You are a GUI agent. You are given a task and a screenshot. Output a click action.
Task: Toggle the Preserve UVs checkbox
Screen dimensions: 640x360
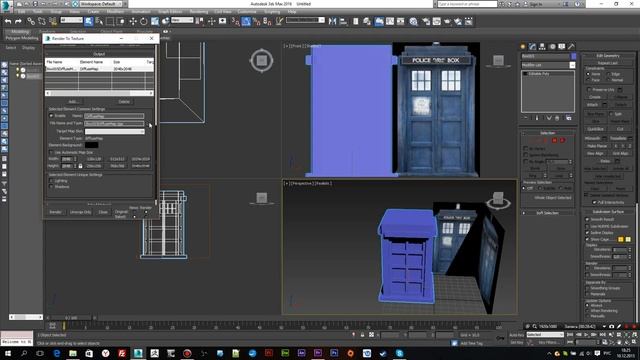[x=589, y=89]
